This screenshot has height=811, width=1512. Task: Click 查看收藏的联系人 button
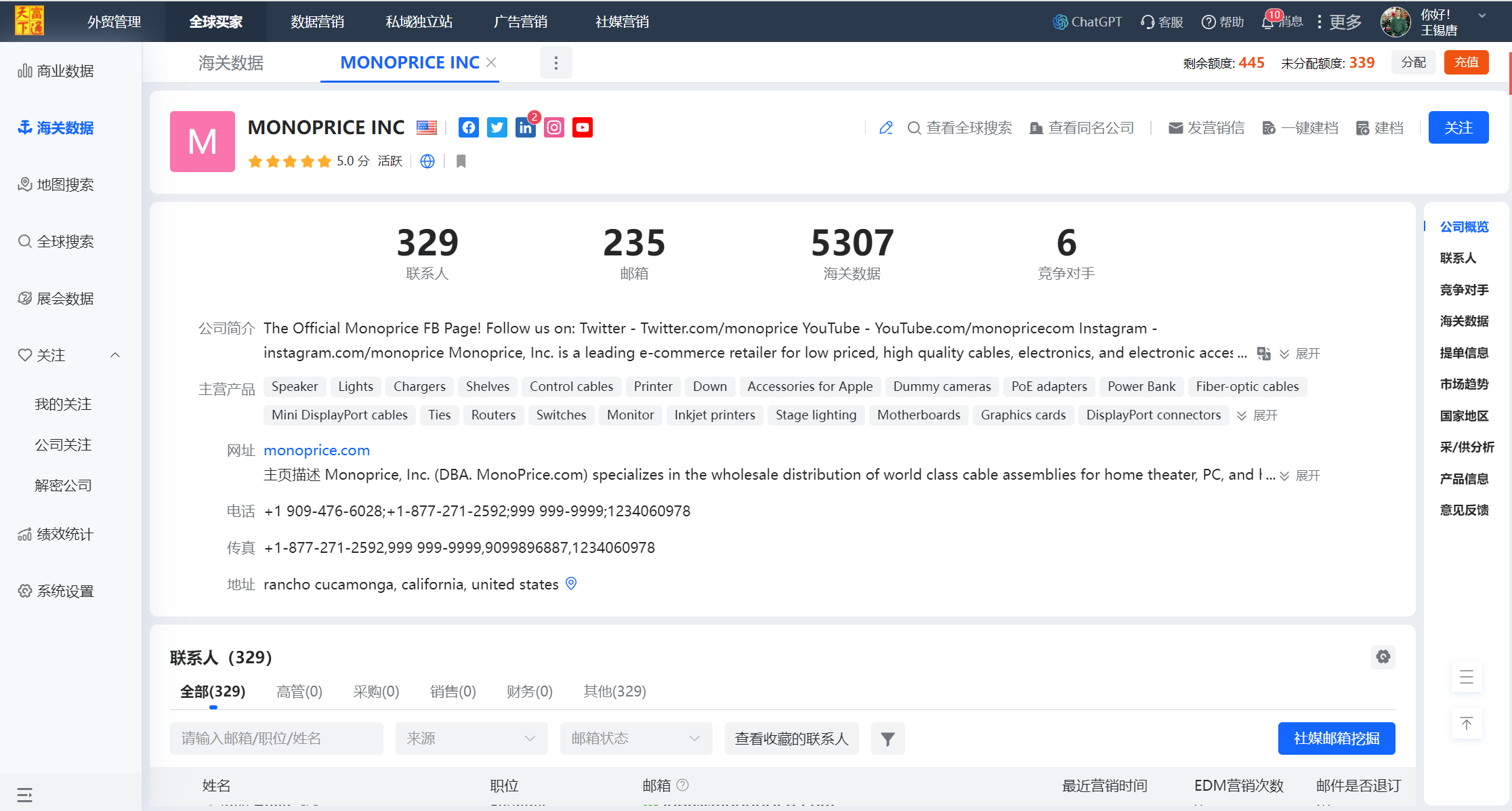click(792, 739)
